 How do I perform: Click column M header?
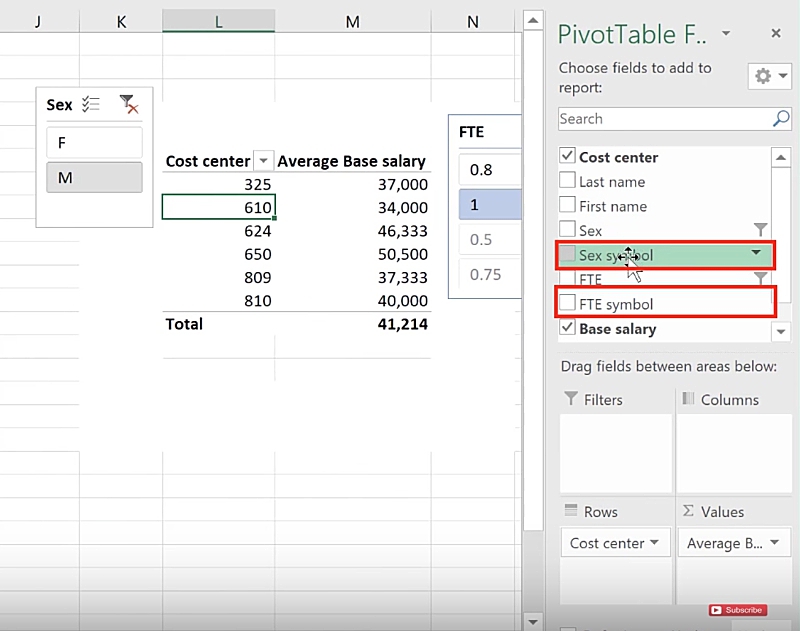352,21
